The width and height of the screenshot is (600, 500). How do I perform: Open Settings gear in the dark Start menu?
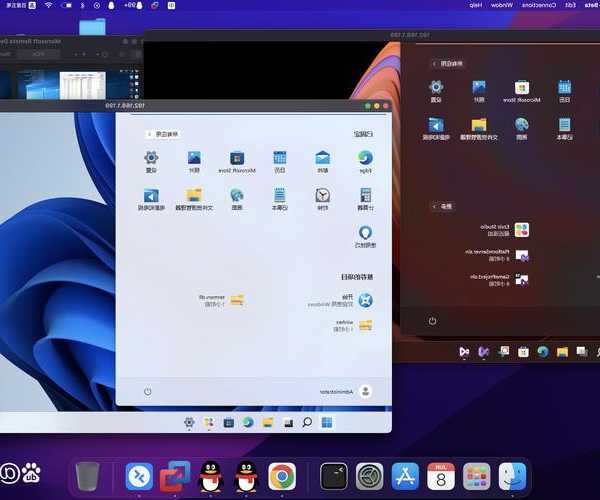[436, 89]
